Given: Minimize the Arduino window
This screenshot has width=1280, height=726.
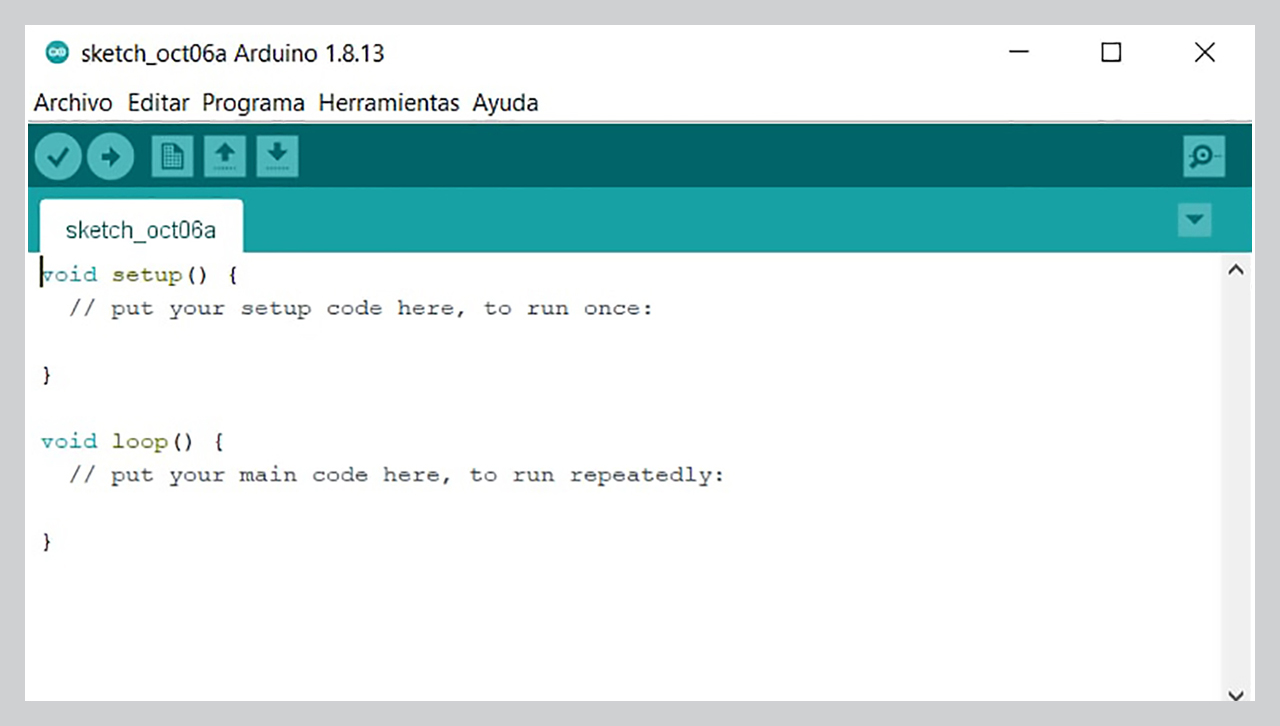Looking at the screenshot, I should [1019, 52].
